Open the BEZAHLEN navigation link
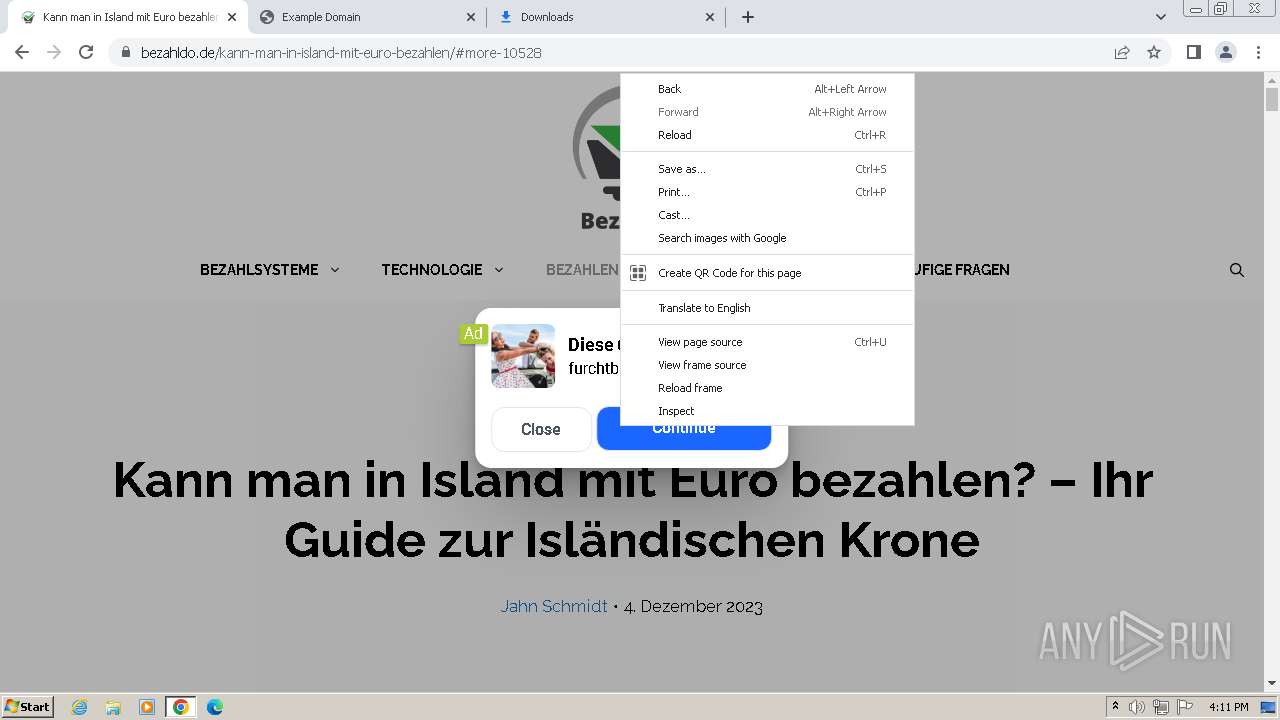This screenshot has height=720, width=1280. point(582,270)
